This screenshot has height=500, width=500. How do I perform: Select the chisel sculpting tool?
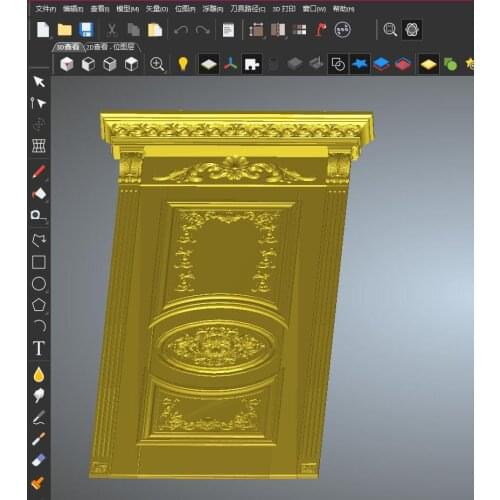tap(39, 439)
